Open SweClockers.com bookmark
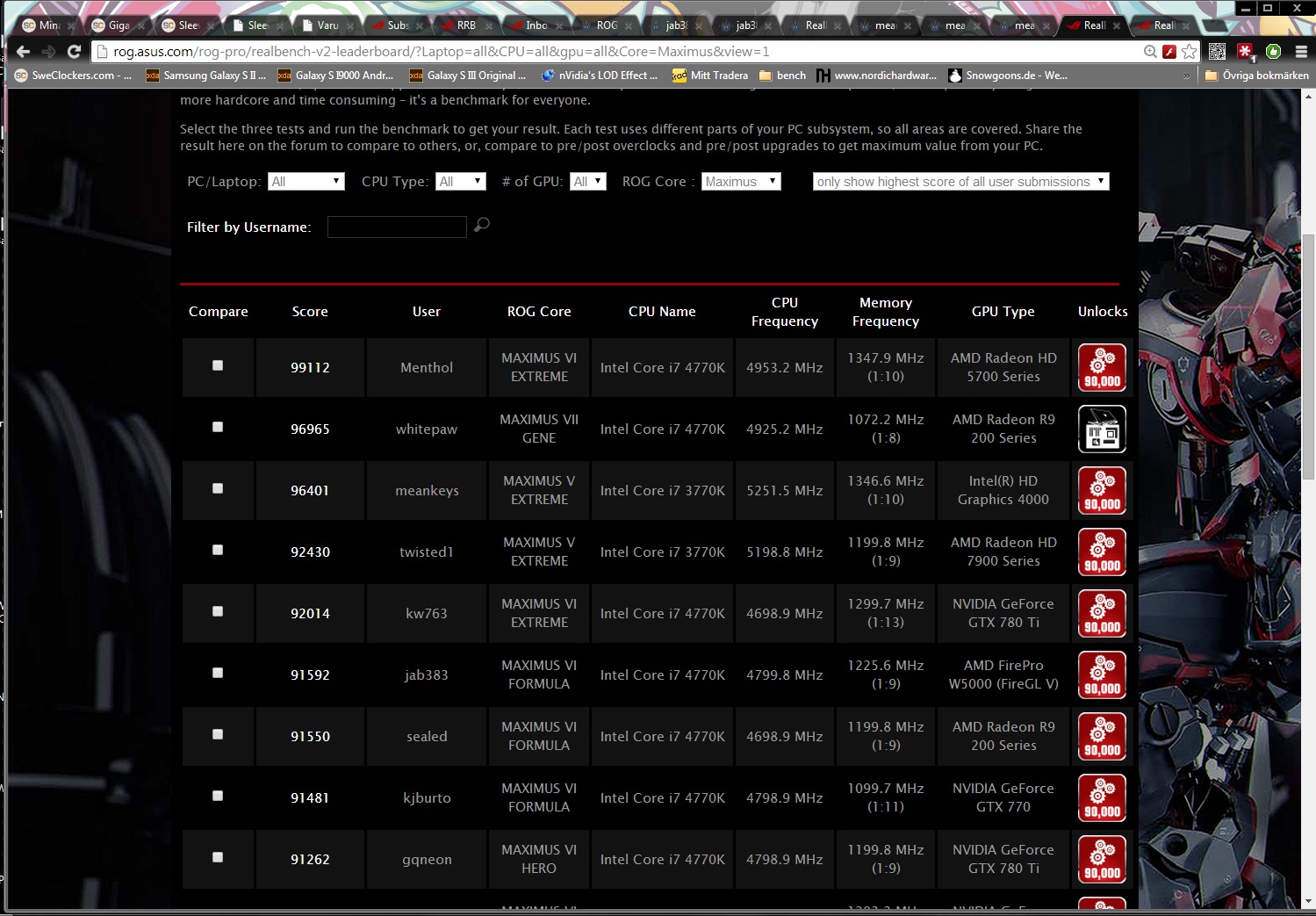The width and height of the screenshot is (1316, 916). tap(73, 76)
